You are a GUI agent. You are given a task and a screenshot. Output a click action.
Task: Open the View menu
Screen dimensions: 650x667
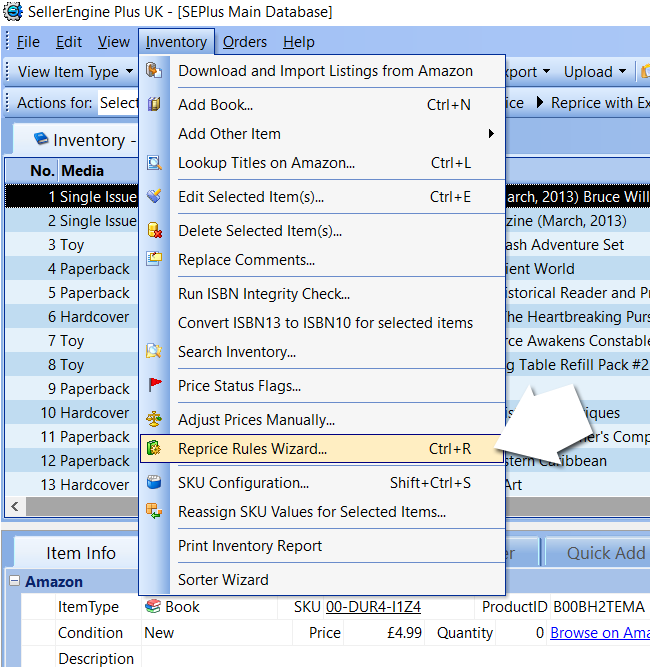[x=114, y=42]
